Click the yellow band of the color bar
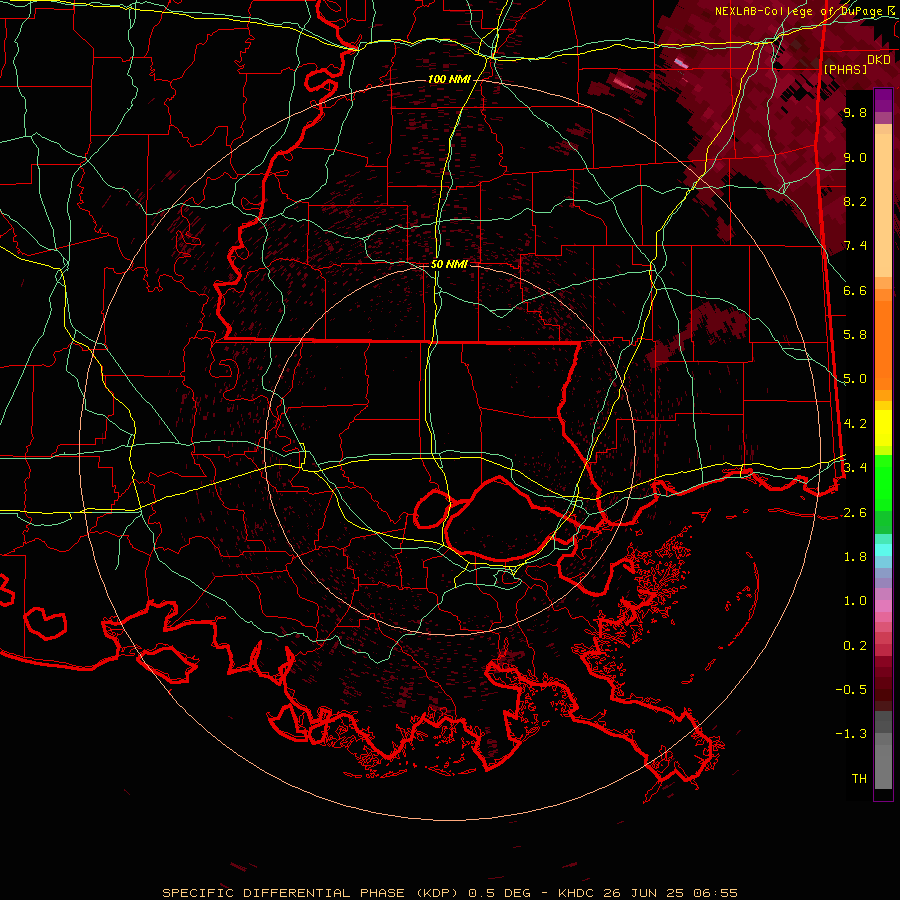The height and width of the screenshot is (900, 900). tap(883, 428)
